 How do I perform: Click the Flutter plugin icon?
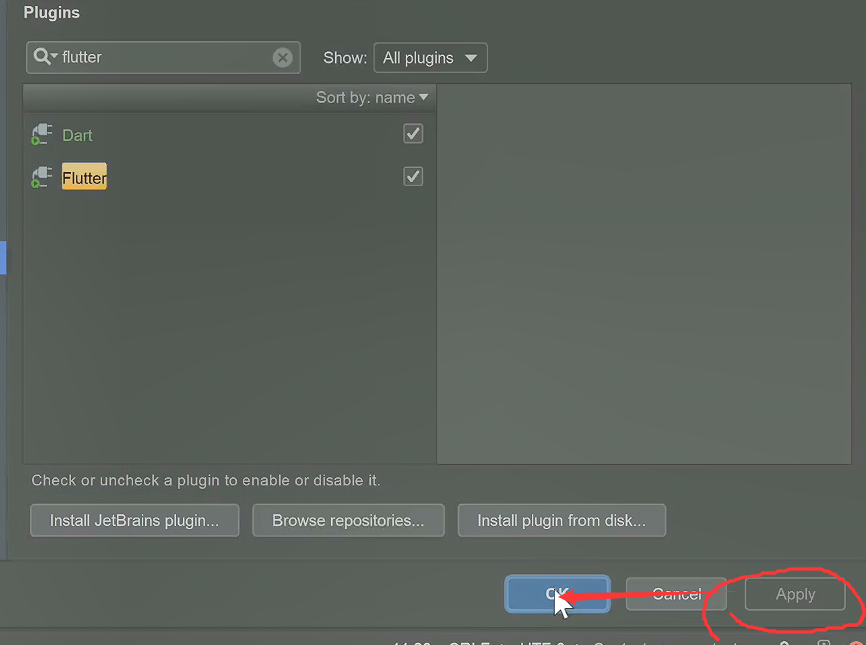[41, 177]
